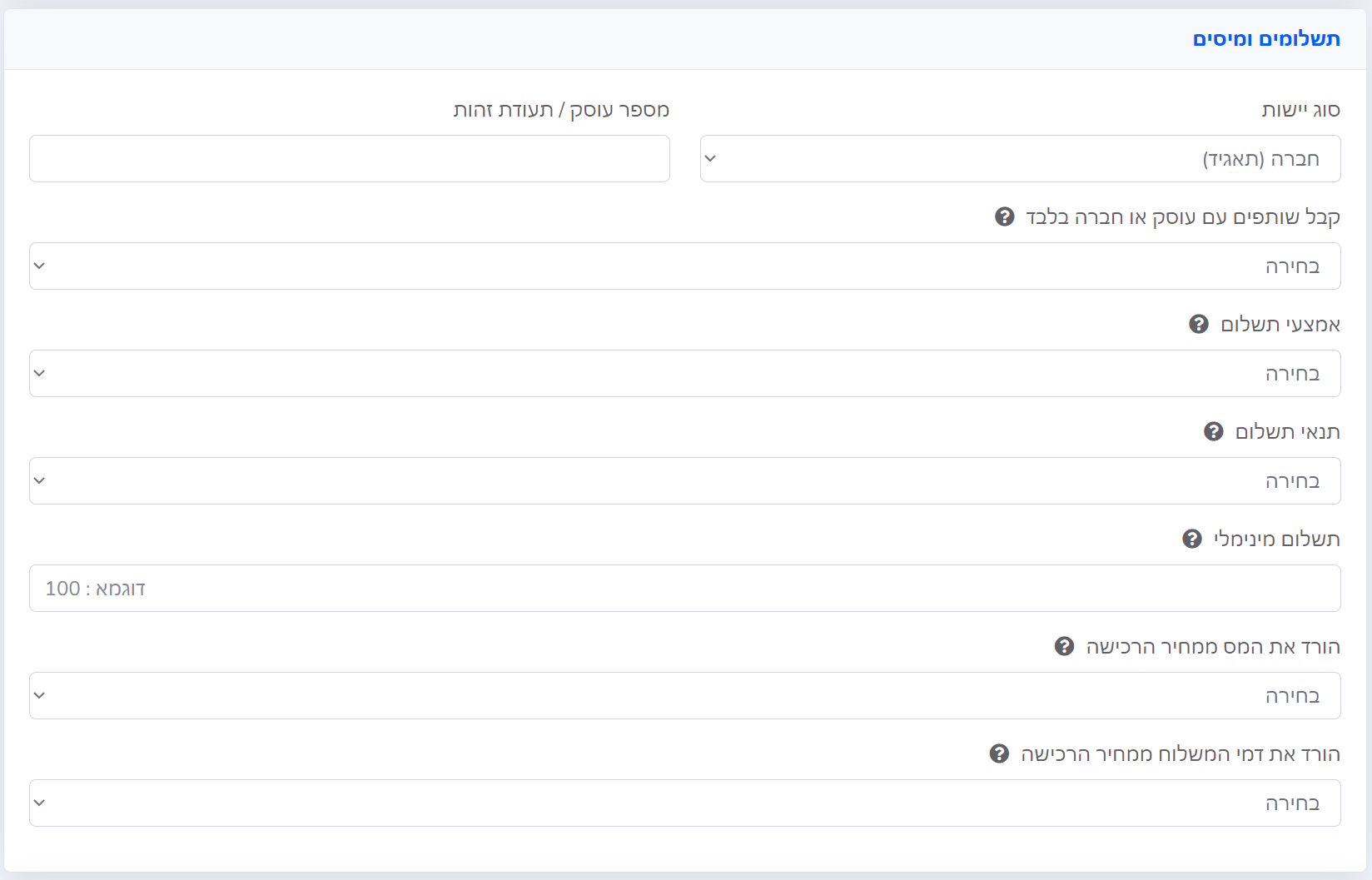Open the אמצעי תשלום selection dropdown
The width and height of the screenshot is (1372, 880).
[x=684, y=374]
